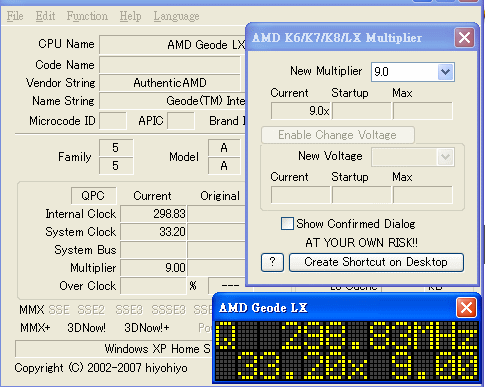485x387 pixels.
Task: Expand the New Multiplier dropdown arrow
Action: click(445, 72)
